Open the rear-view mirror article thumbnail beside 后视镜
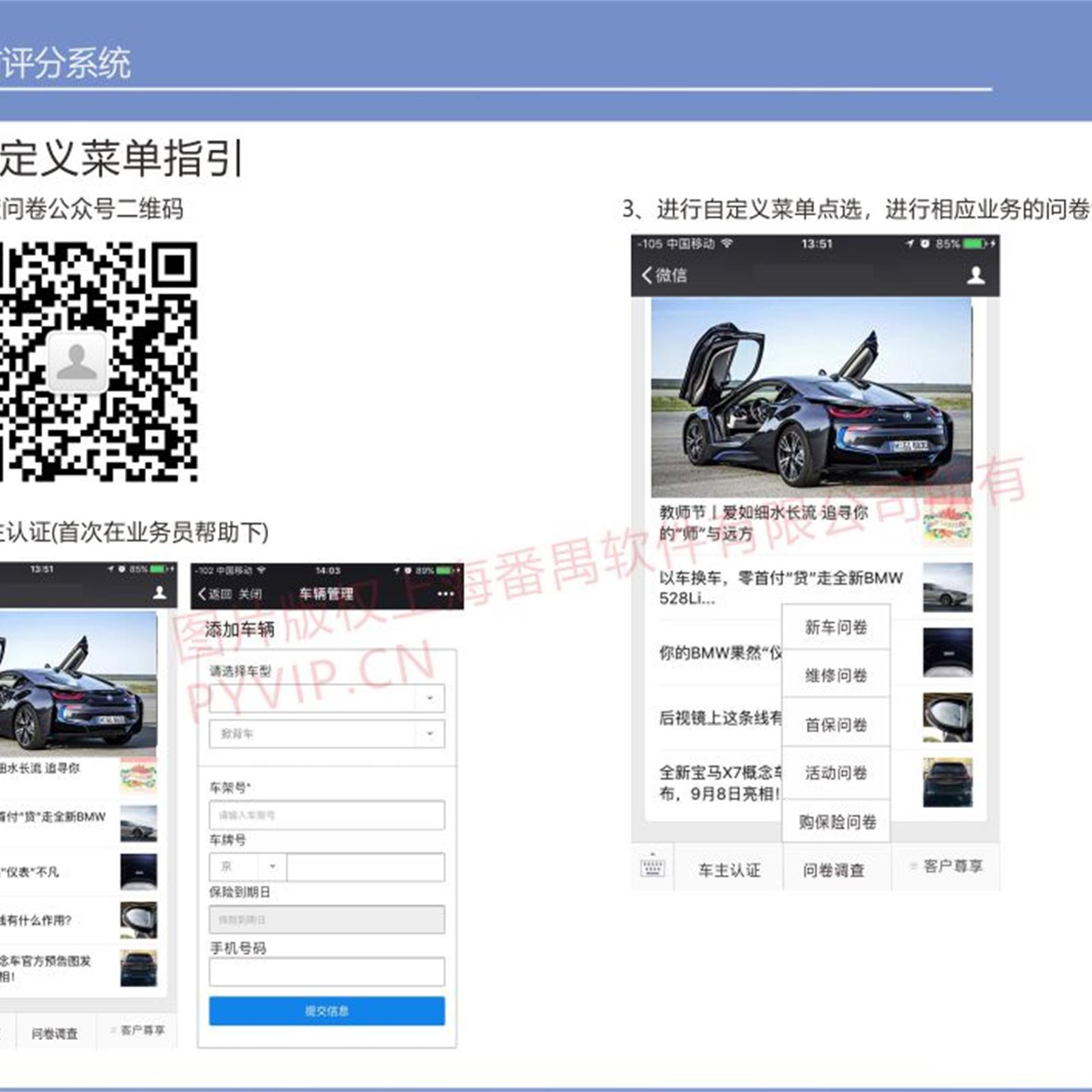Screen dimensions: 1092x1092 click(947, 717)
